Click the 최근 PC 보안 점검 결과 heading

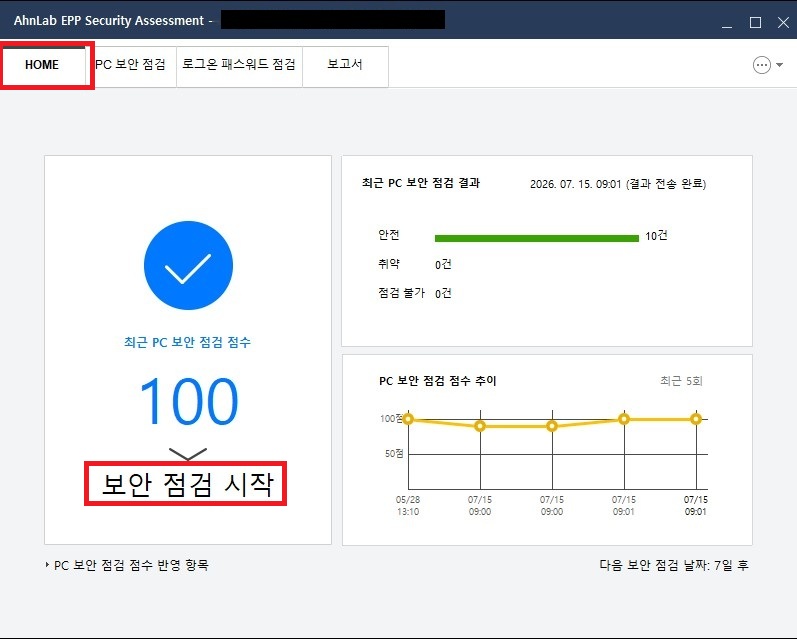pos(421,183)
